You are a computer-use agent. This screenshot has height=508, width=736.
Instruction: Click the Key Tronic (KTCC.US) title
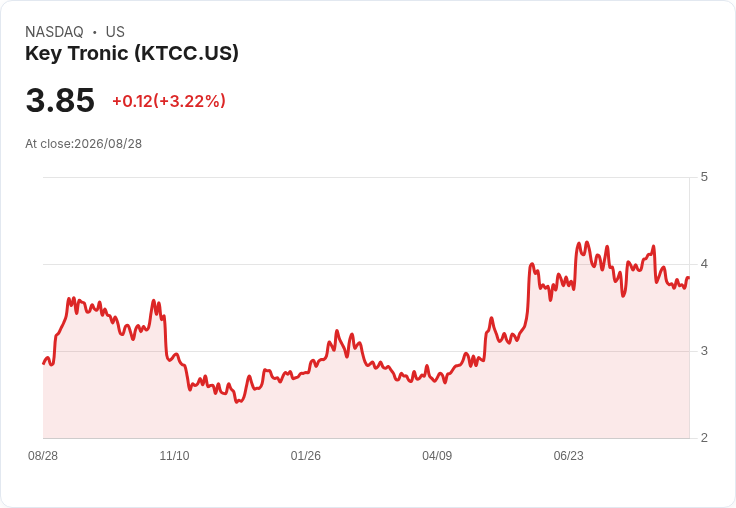click(132, 53)
